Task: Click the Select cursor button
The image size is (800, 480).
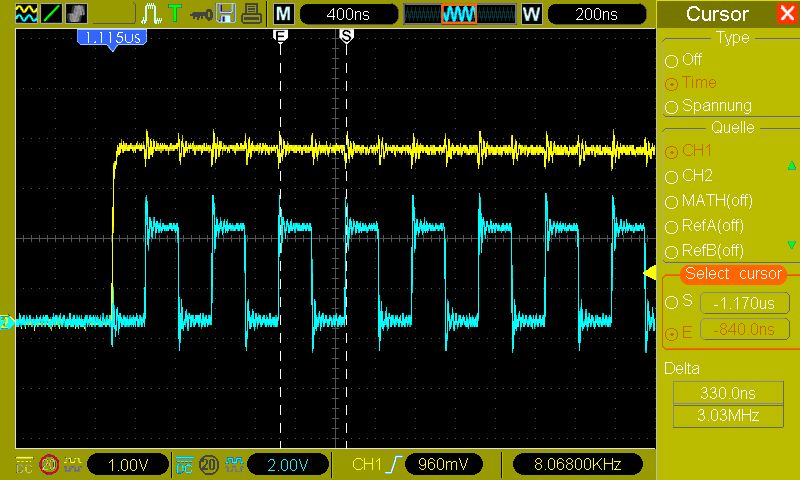Action: 733,274
